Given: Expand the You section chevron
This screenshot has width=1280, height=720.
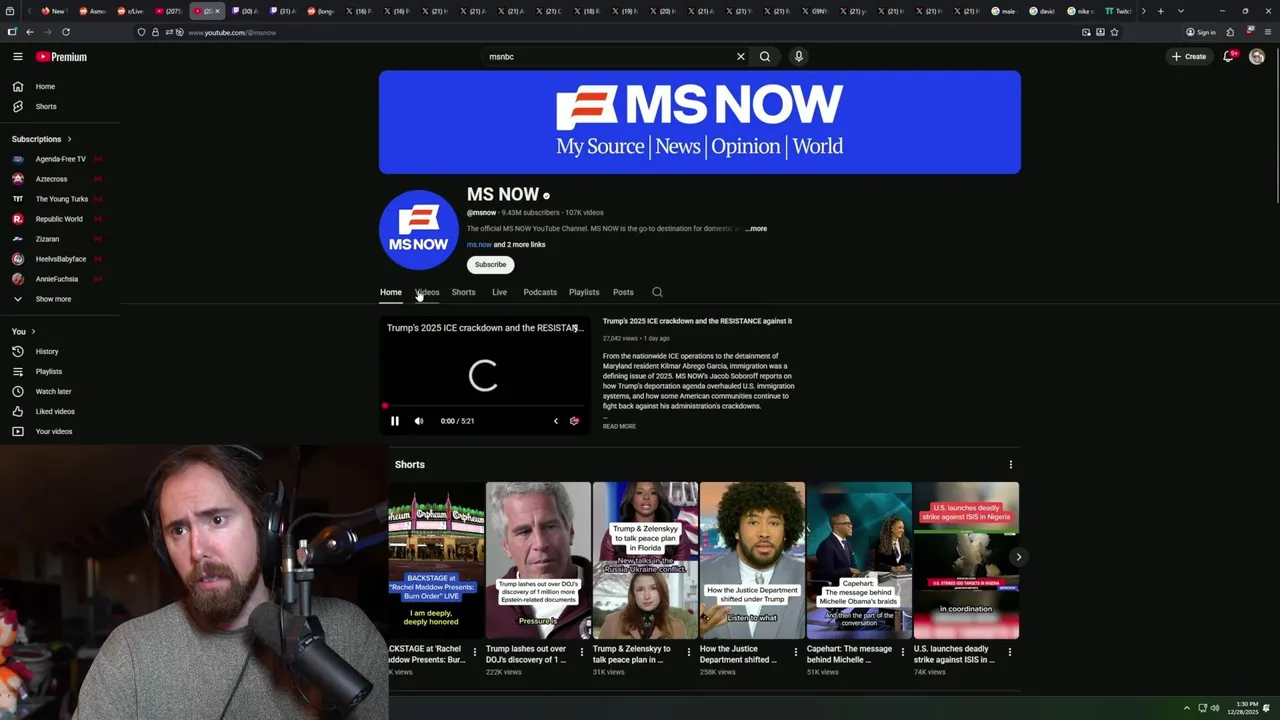Looking at the screenshot, I should 33,332.
